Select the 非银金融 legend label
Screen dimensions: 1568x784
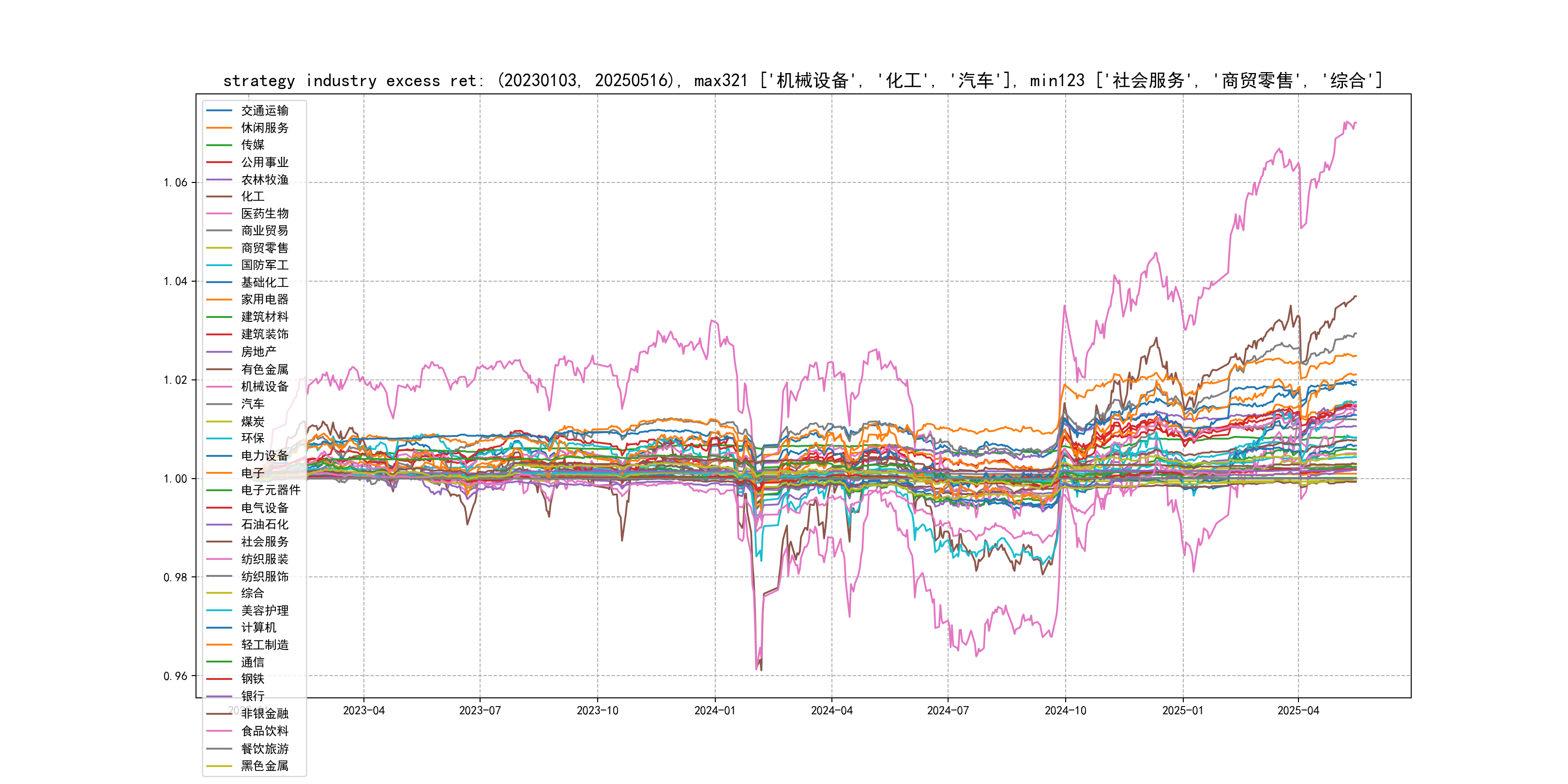tap(264, 714)
